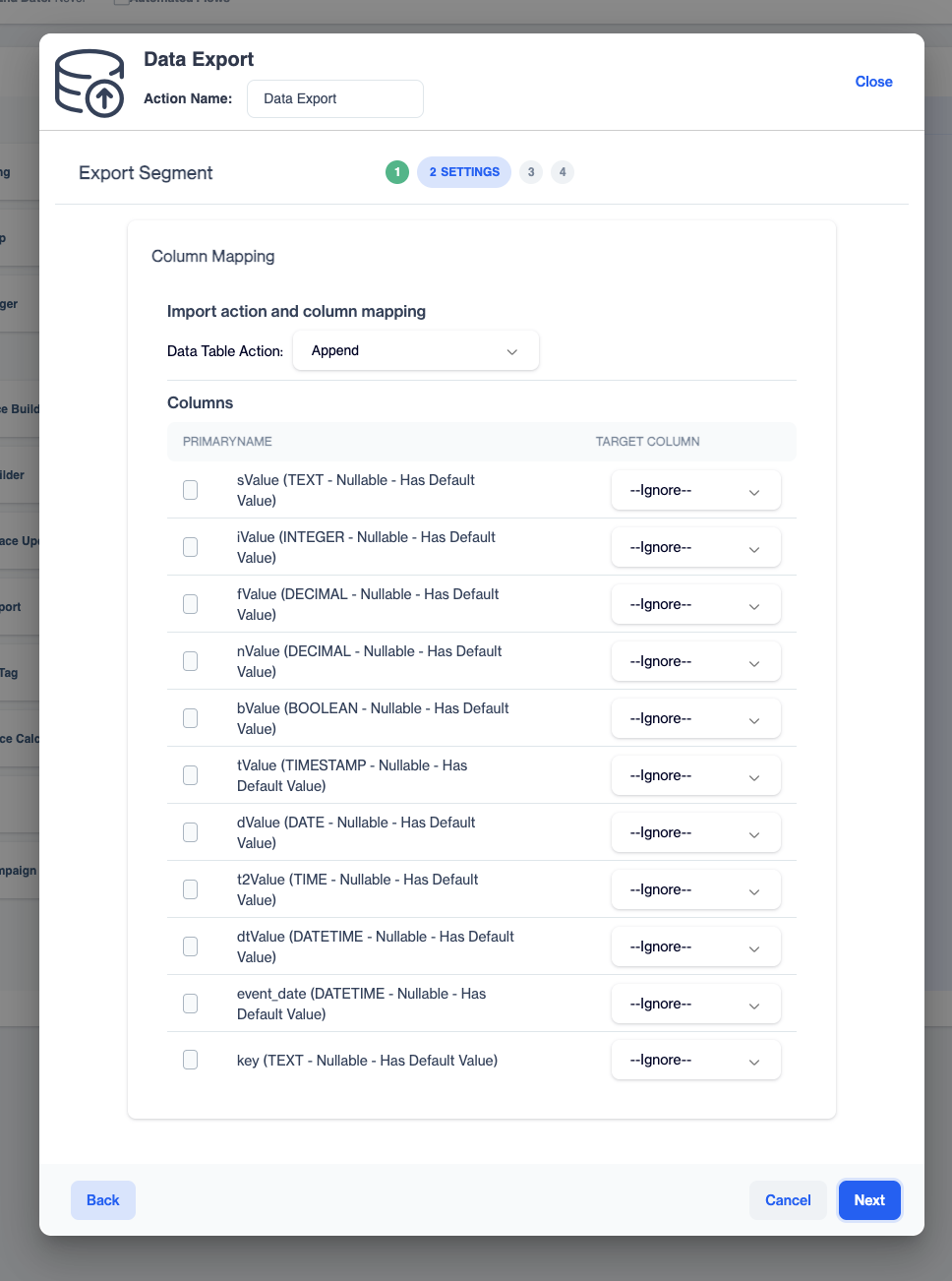
Task: Check the sValue column checkbox
Action: click(x=191, y=490)
